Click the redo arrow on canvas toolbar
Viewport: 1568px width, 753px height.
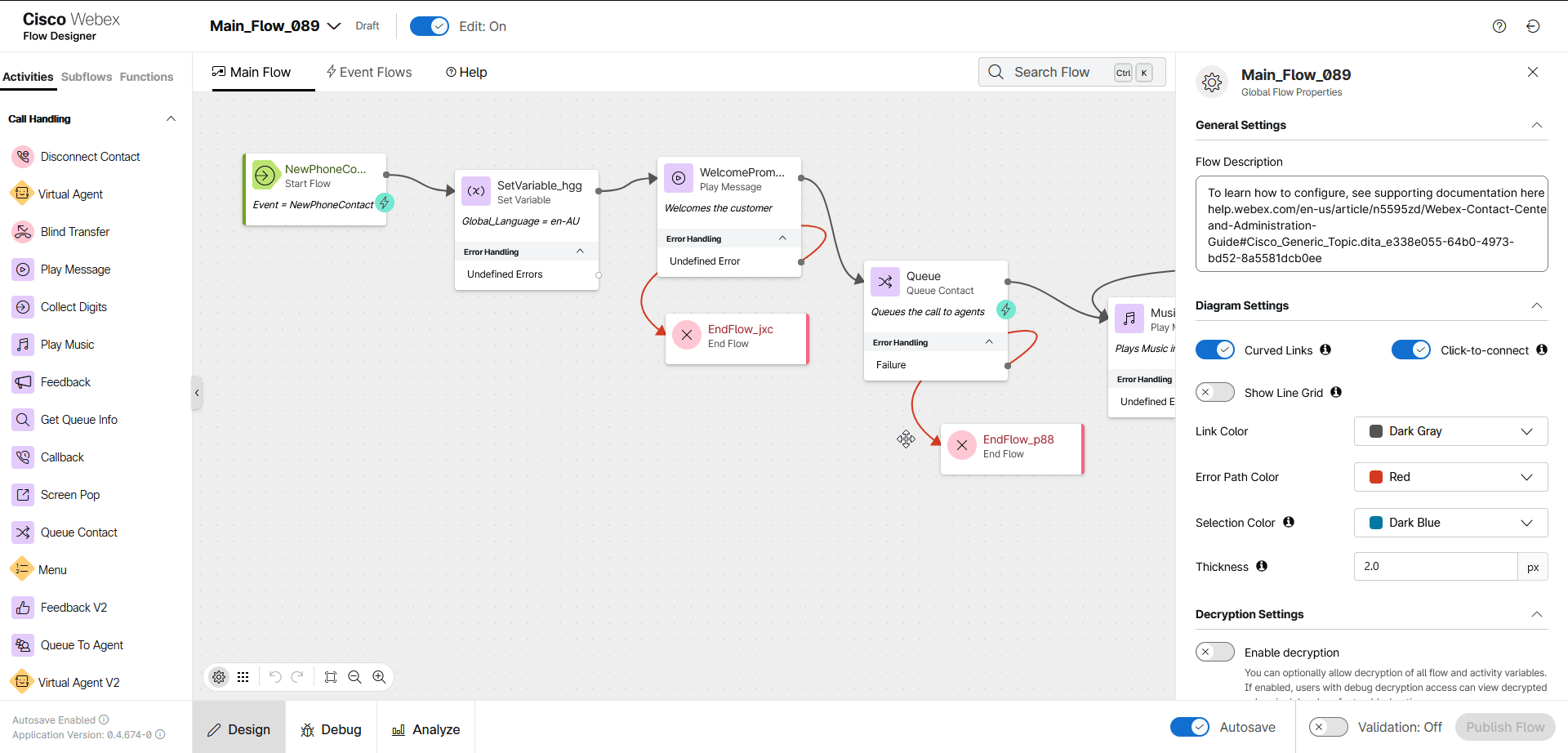click(297, 677)
